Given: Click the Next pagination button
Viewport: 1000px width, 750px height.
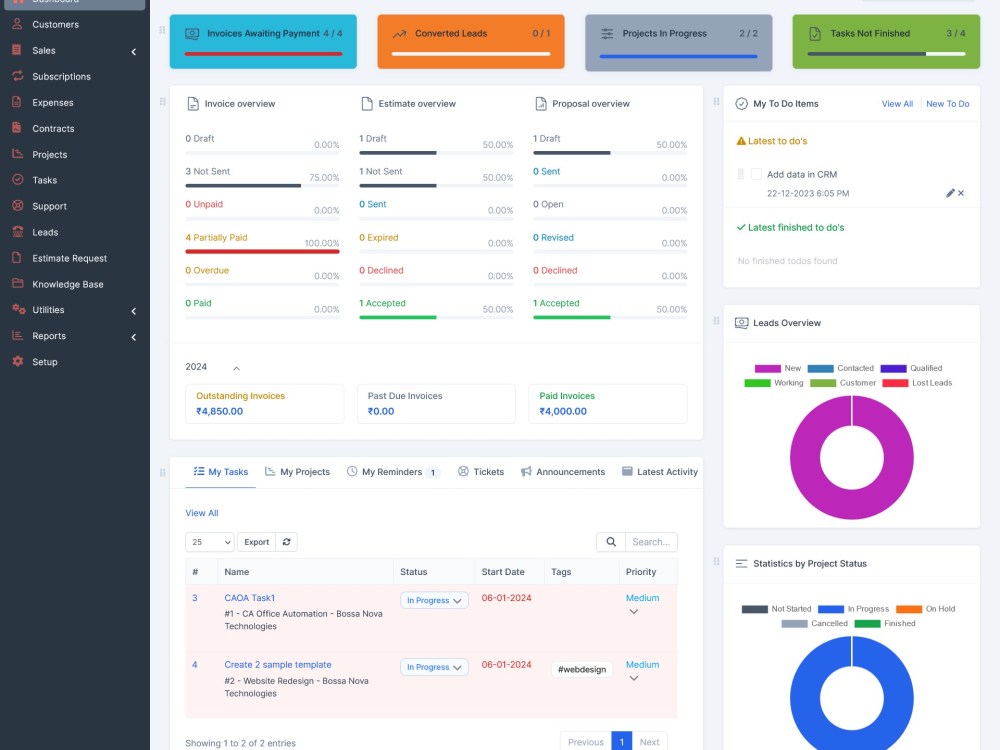Looking at the screenshot, I should click(x=649, y=742).
